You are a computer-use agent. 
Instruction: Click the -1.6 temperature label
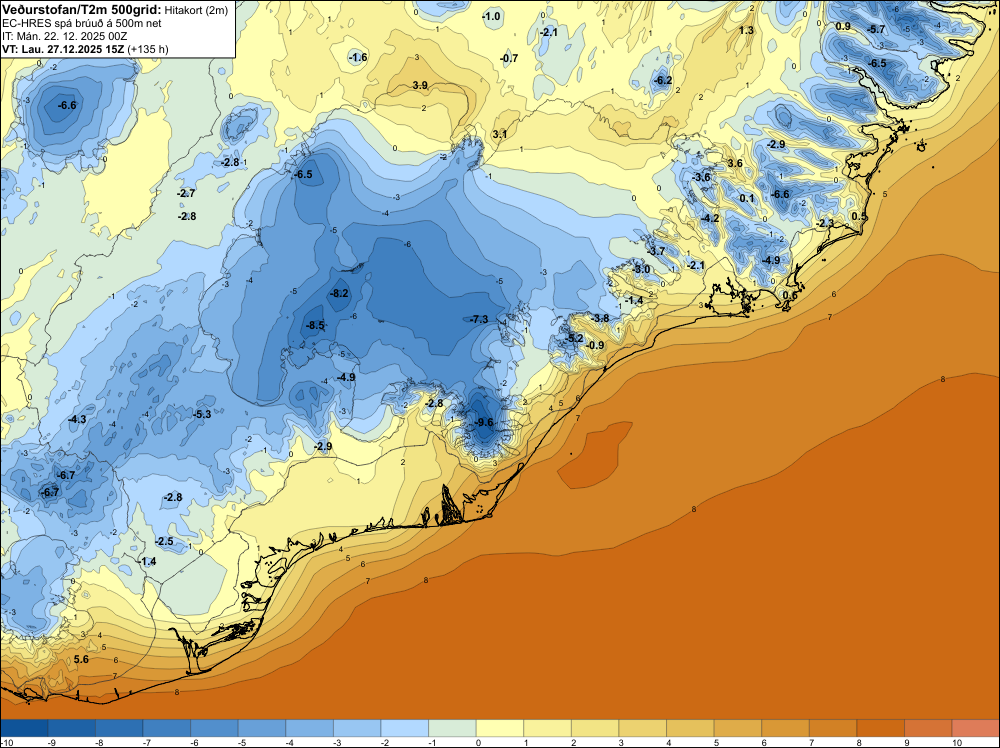pos(358,57)
